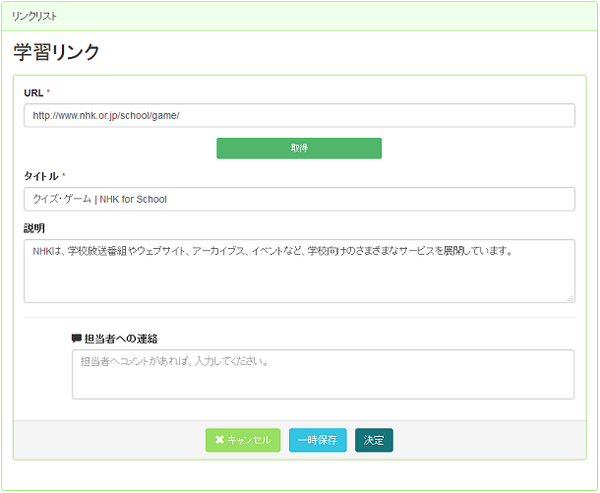Click the URL input field
This screenshot has height=493, width=600.
click(299, 115)
